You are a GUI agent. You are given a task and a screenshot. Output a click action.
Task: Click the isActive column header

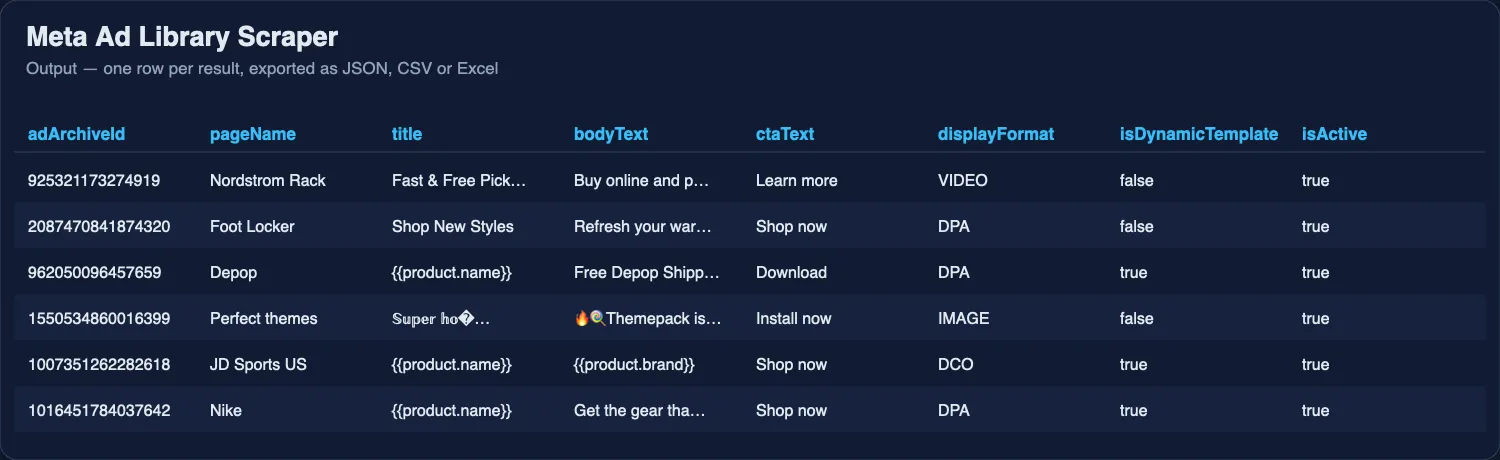click(1334, 134)
